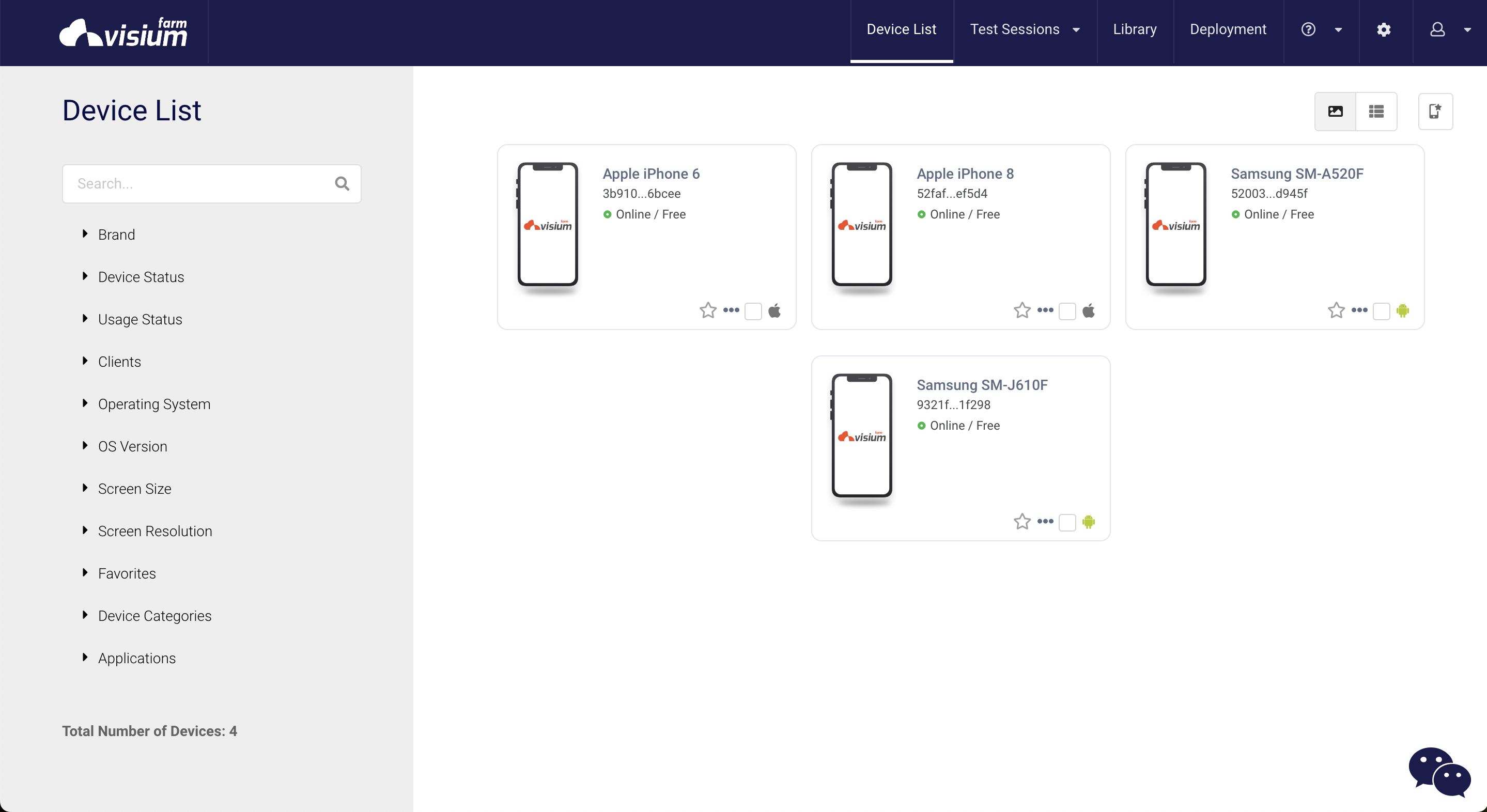Click the search magnifier icon
The image size is (1487, 812).
click(x=342, y=183)
